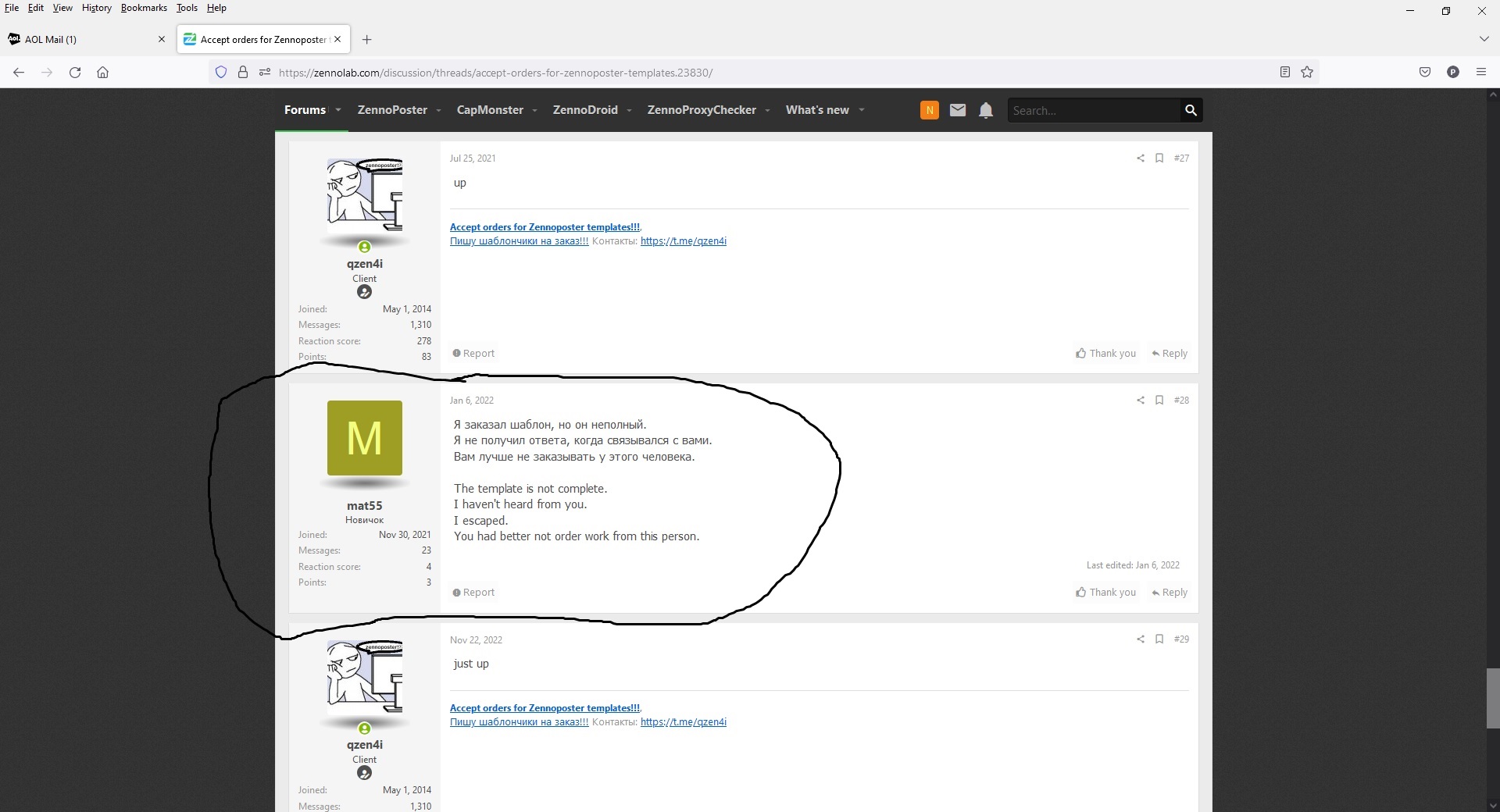Bookmark post #28

coord(1159,401)
